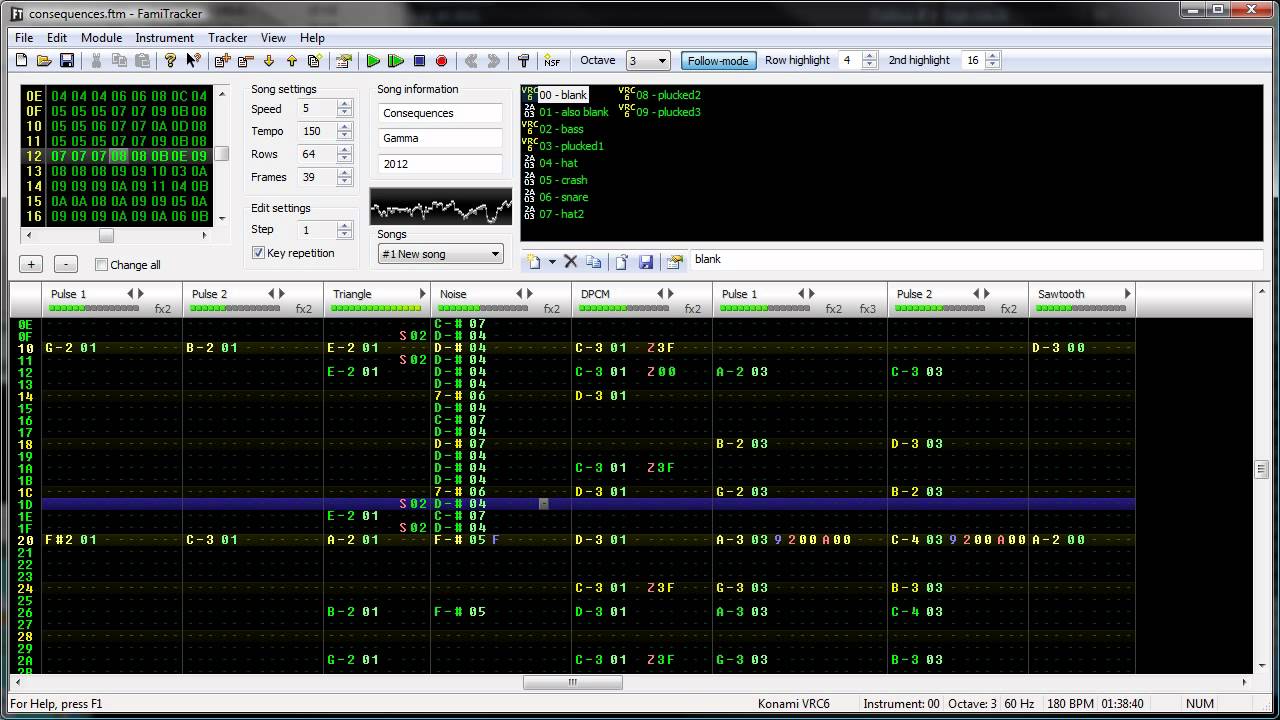Open the Tracker menu
The height and width of the screenshot is (720, 1280).
pyautogui.click(x=227, y=38)
